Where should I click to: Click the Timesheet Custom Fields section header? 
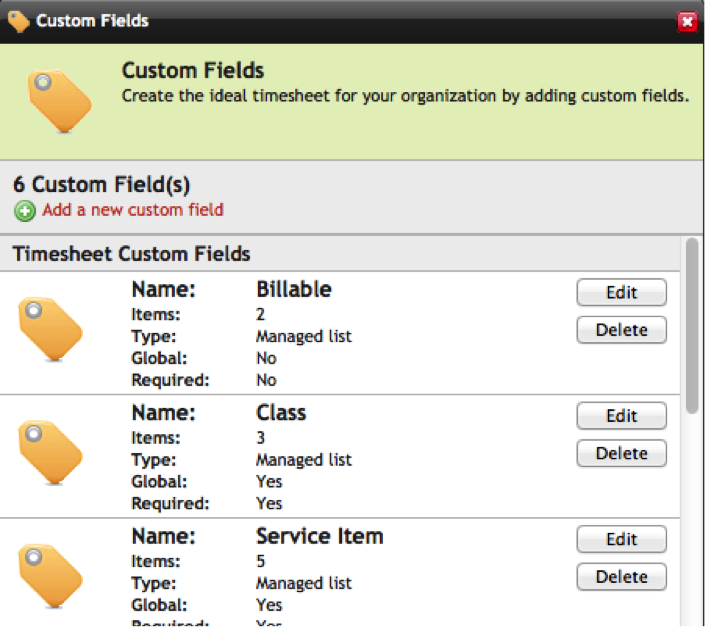point(131,254)
